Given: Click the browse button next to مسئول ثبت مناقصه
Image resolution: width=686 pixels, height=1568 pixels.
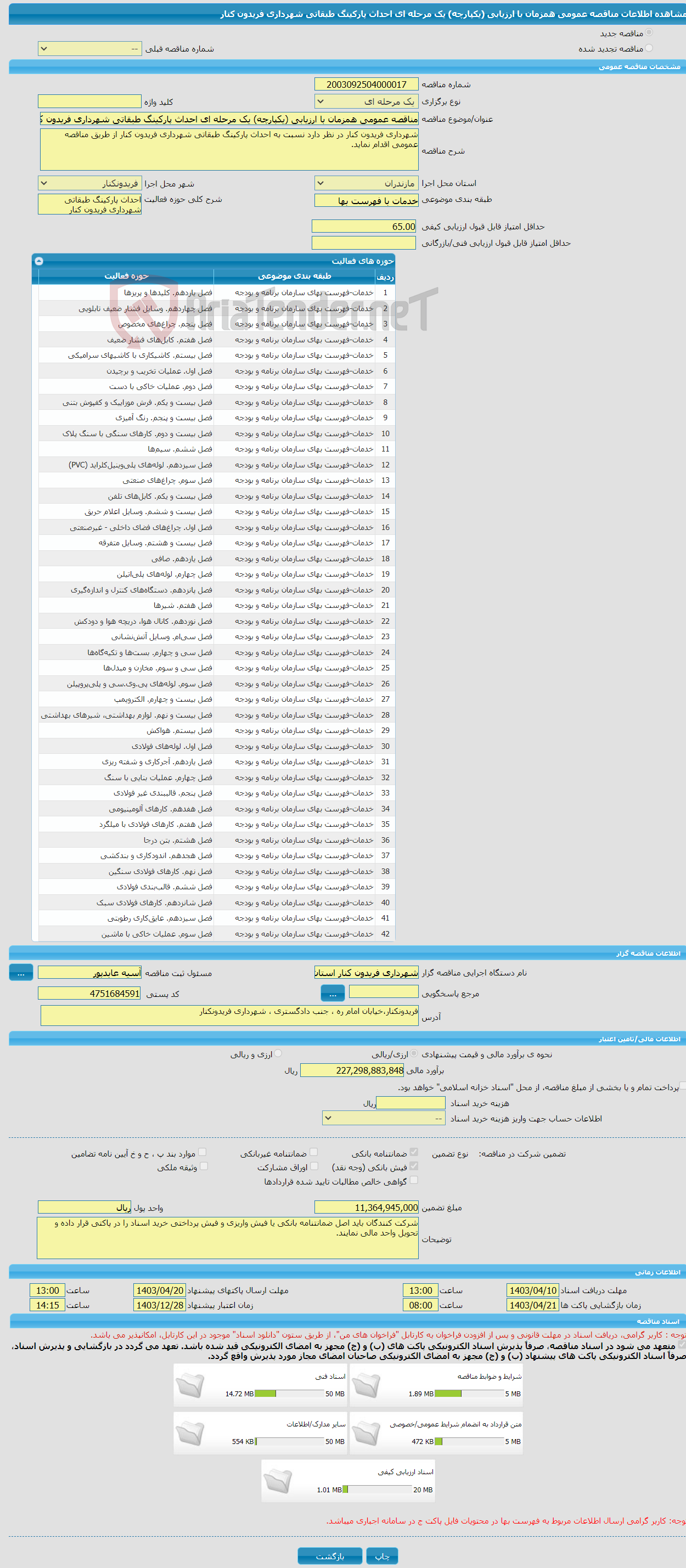Looking at the screenshot, I should [21, 973].
